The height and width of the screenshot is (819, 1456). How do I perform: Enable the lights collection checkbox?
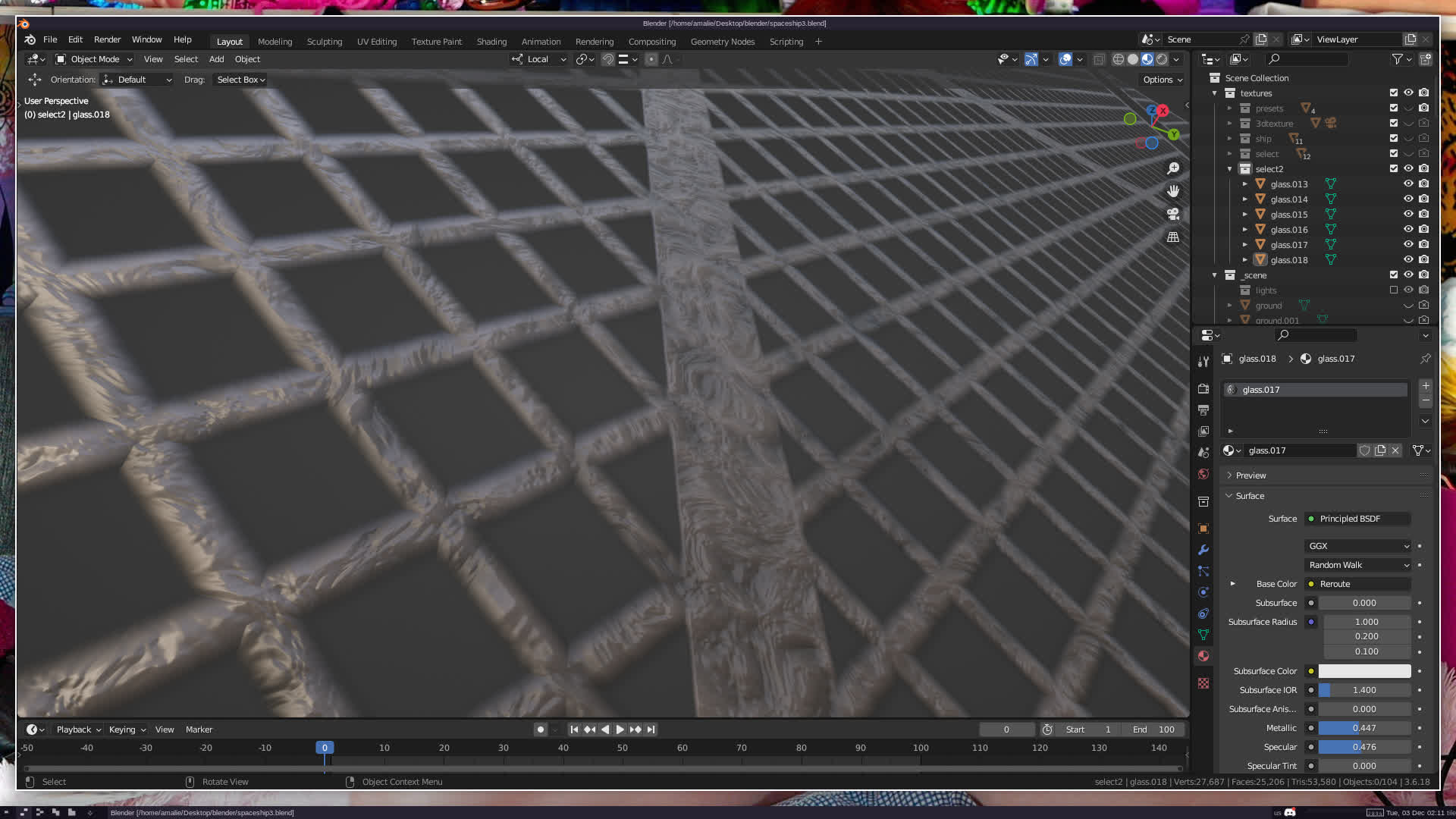(1393, 290)
